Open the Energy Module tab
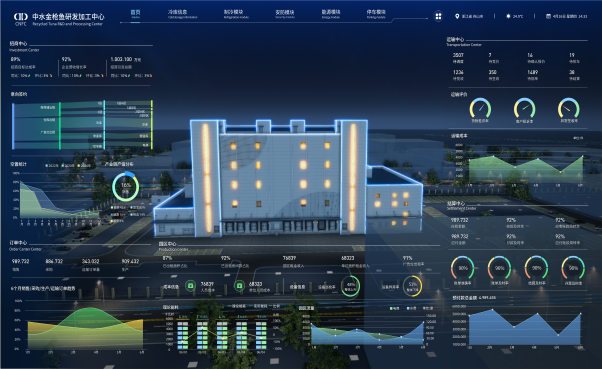This screenshot has width=602, height=369. (331, 14)
